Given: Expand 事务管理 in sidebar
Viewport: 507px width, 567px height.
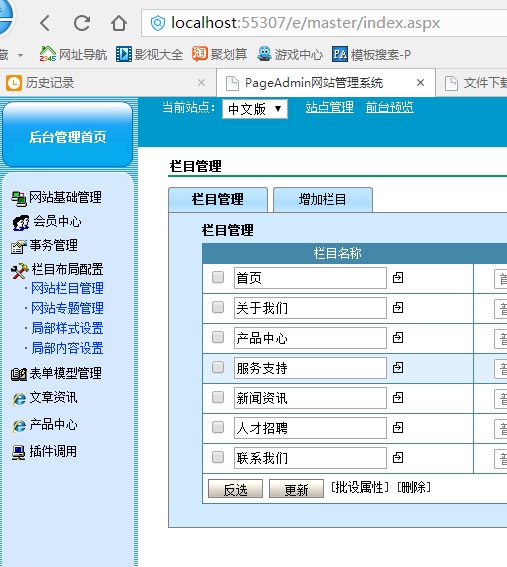Looking at the screenshot, I should [x=44, y=246].
